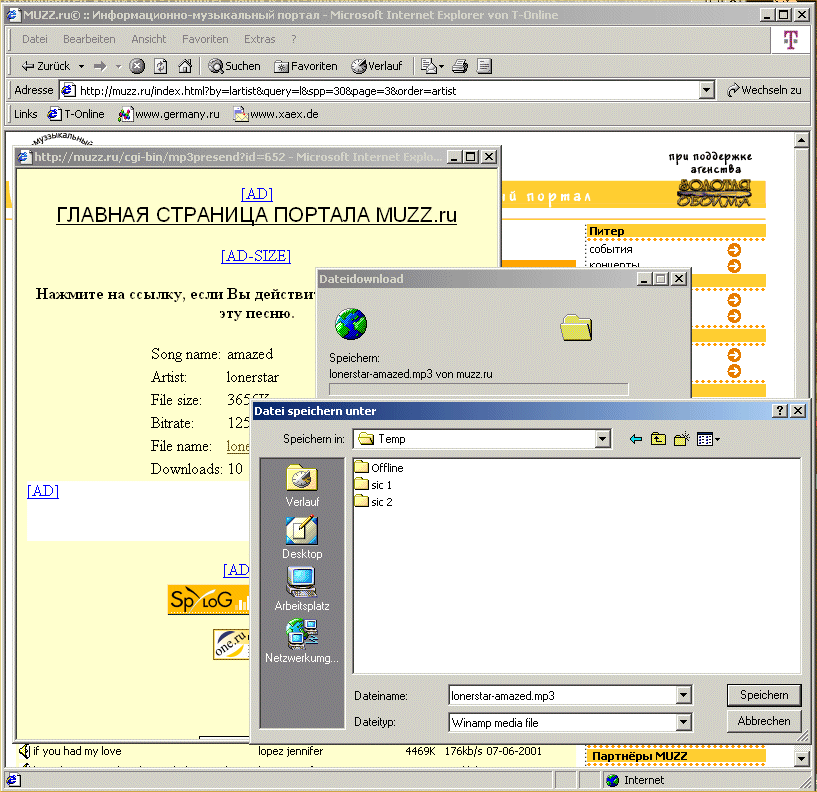
Task: Click the edit page icon in toolbar
Action: click(484, 66)
